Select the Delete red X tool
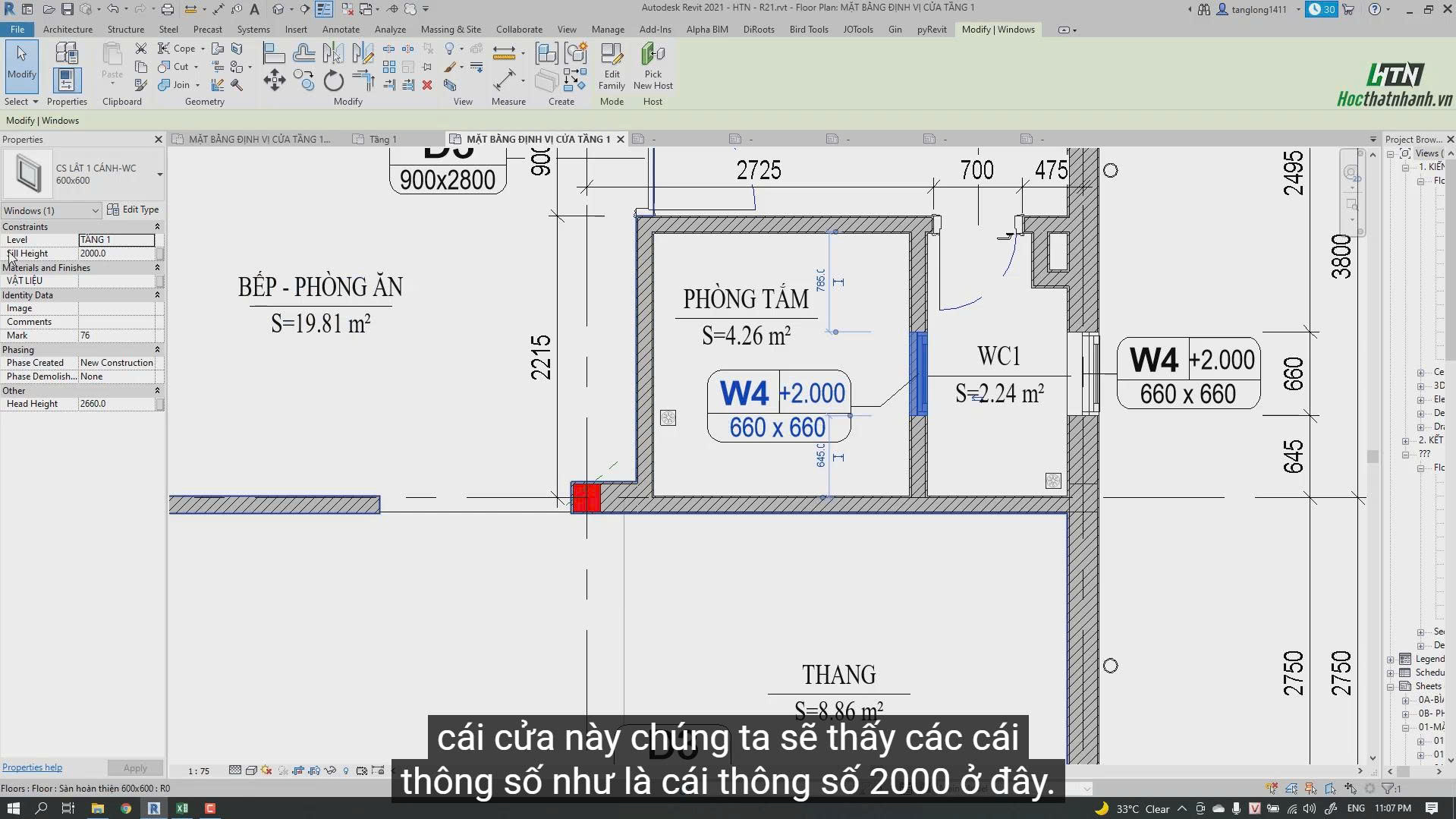The image size is (1456, 819). [427, 85]
